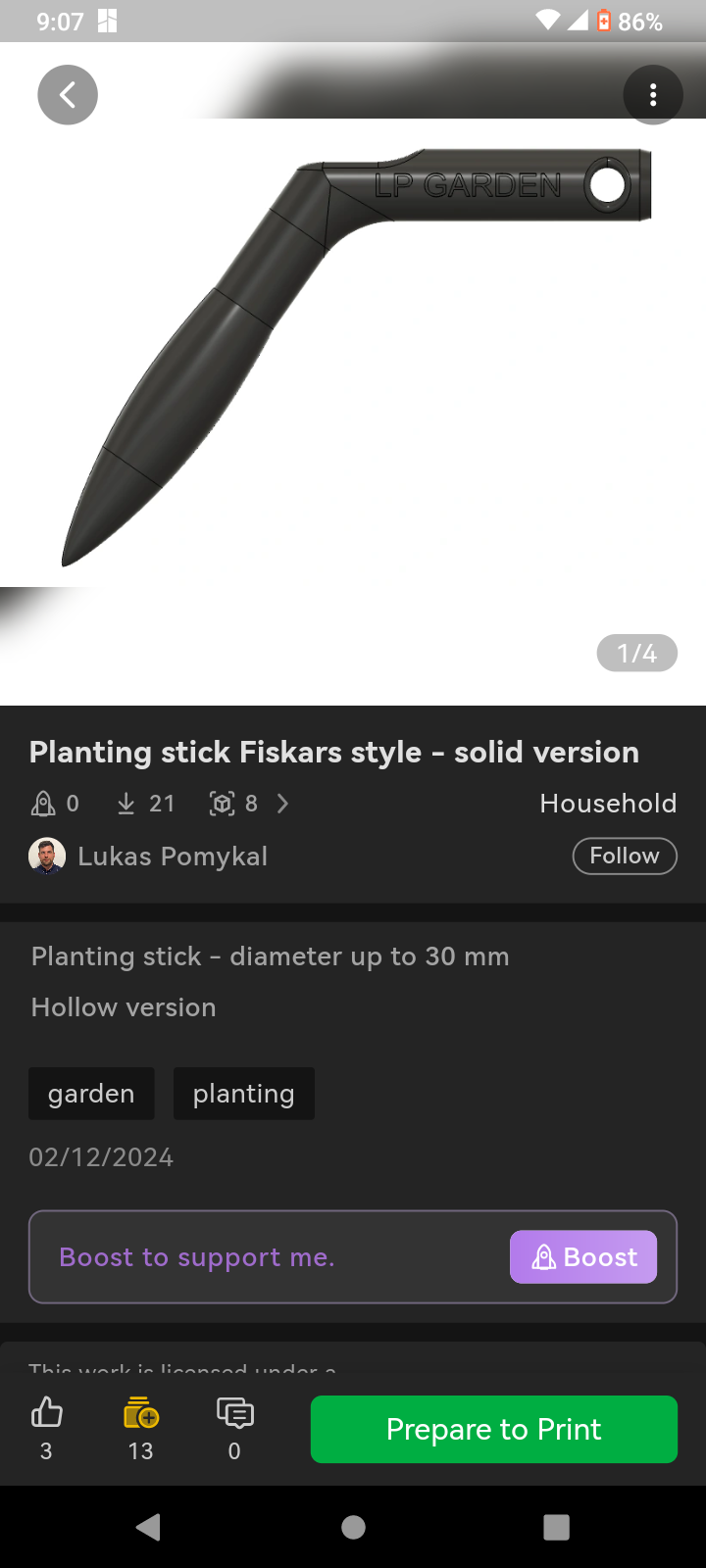The width and height of the screenshot is (706, 1568).
Task: Open the comments icon
Action: coord(234,1413)
